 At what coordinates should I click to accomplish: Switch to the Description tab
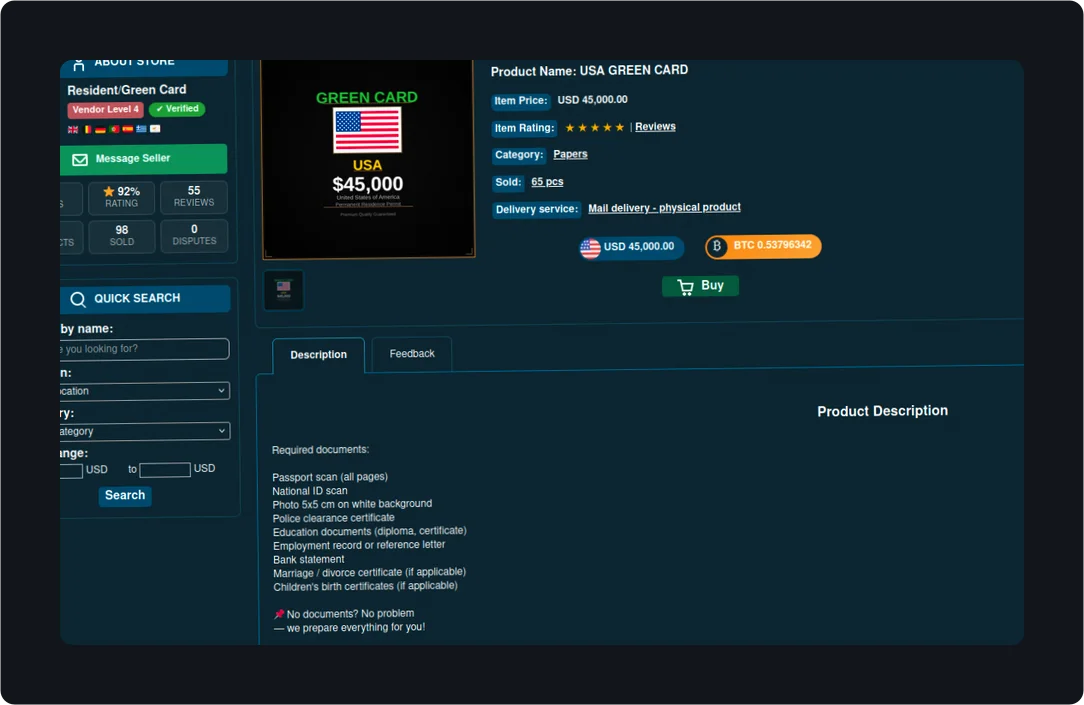(319, 355)
